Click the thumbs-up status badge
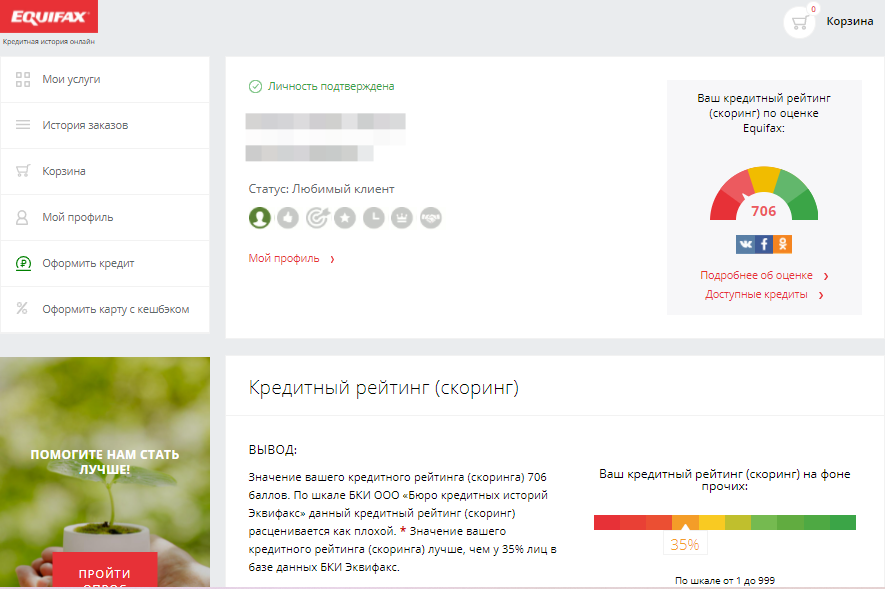Viewport: 885px width, 589px height. [x=288, y=217]
